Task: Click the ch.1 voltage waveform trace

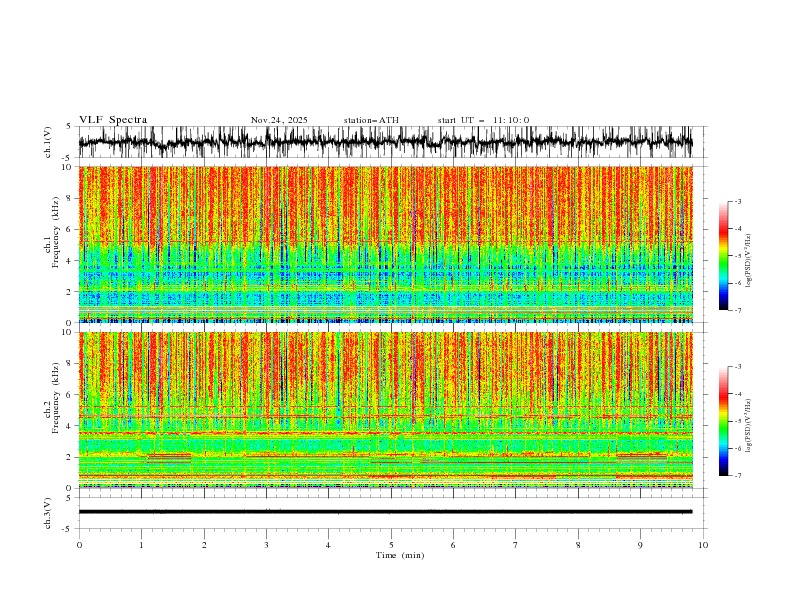Action: (385, 142)
